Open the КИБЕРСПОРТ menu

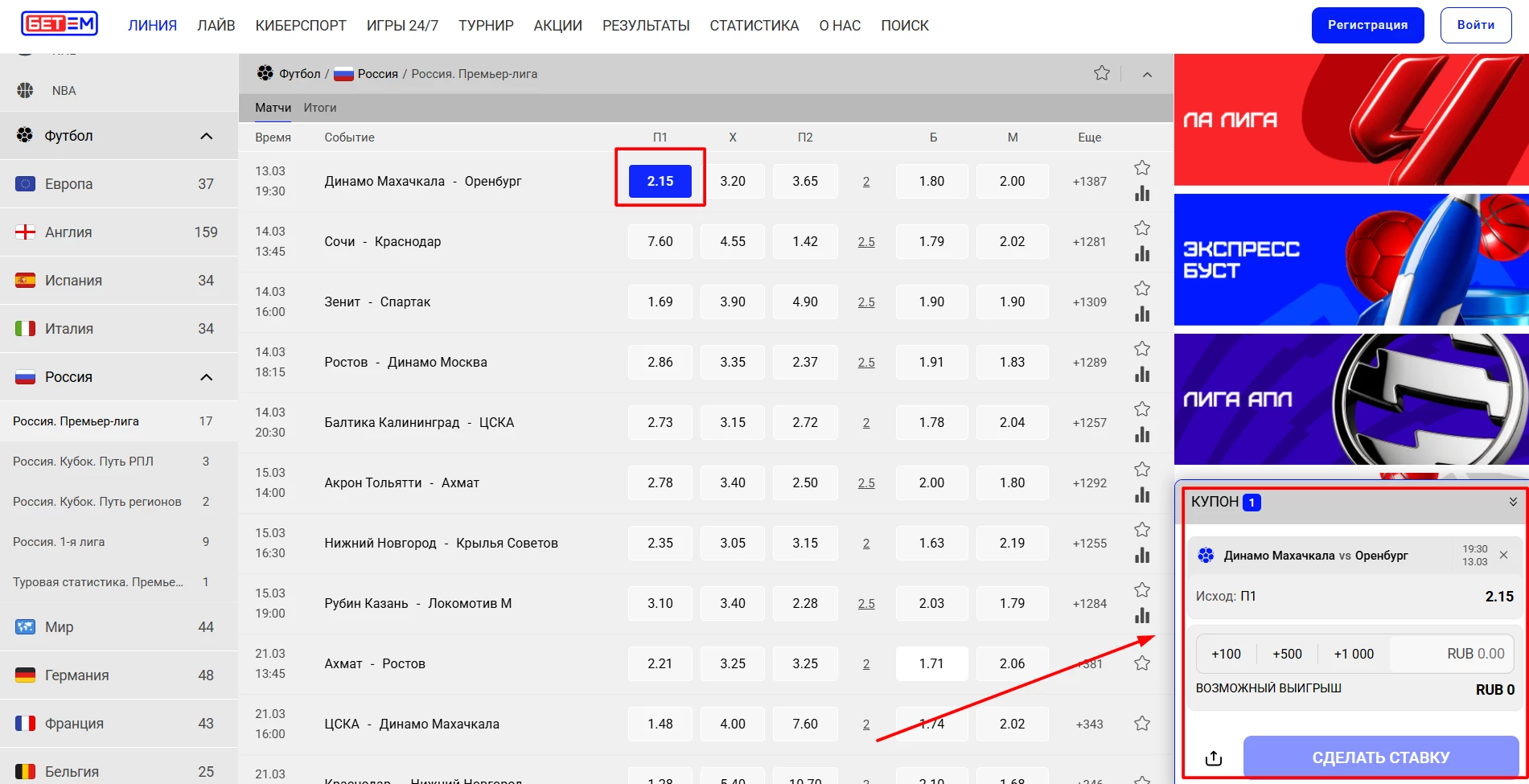[301, 26]
